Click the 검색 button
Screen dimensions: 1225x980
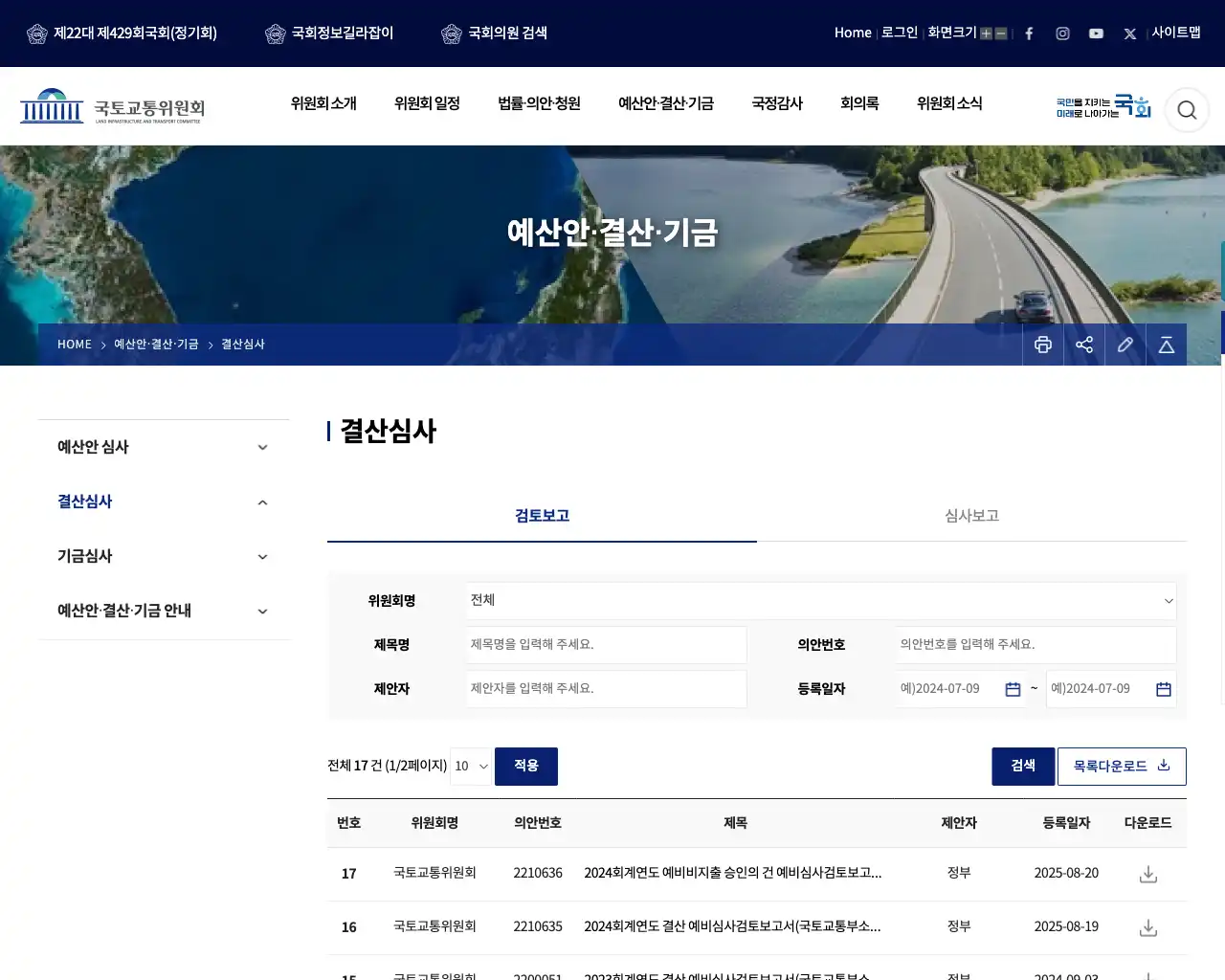pyautogui.click(x=1023, y=767)
